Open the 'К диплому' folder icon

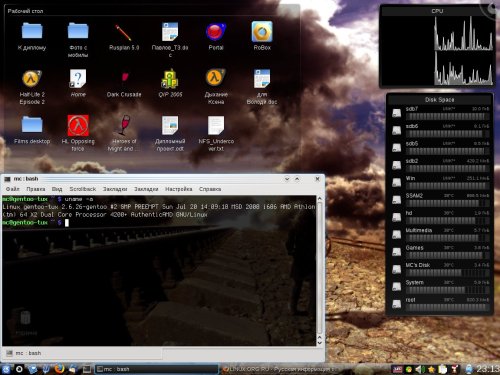tap(32, 31)
